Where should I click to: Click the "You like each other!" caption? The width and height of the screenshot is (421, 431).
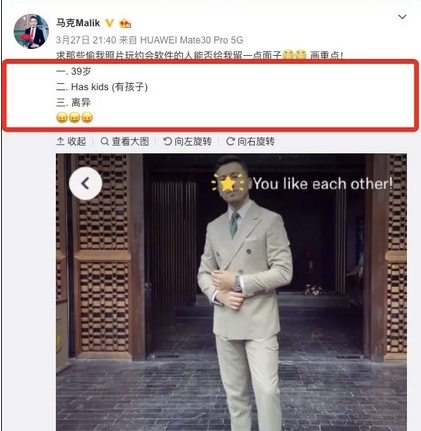(323, 184)
